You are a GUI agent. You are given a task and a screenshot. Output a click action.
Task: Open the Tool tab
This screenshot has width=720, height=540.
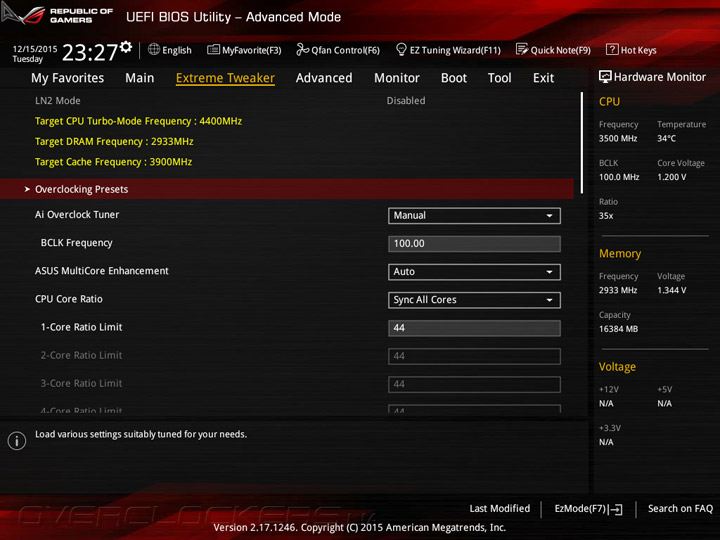[x=500, y=78]
